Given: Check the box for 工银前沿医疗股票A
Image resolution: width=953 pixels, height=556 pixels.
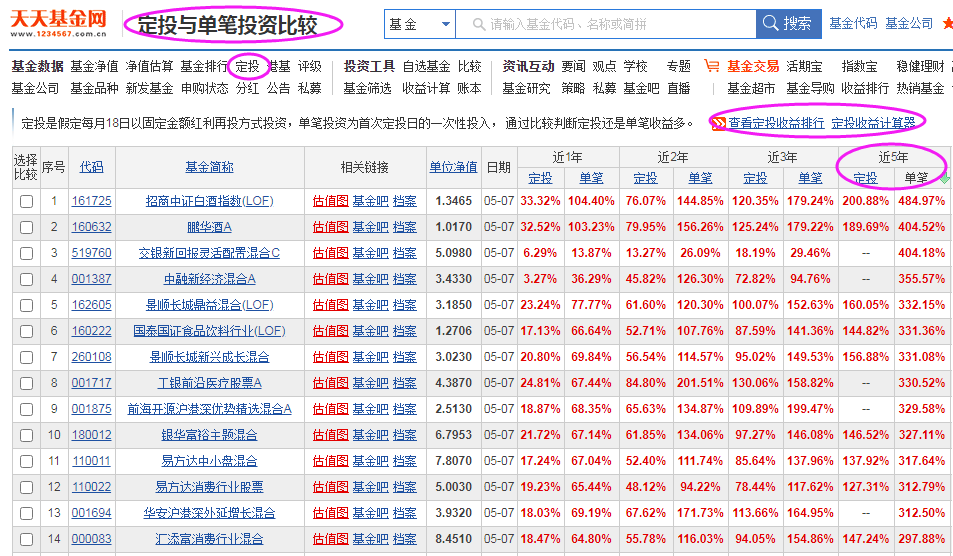Looking at the screenshot, I should [26, 383].
